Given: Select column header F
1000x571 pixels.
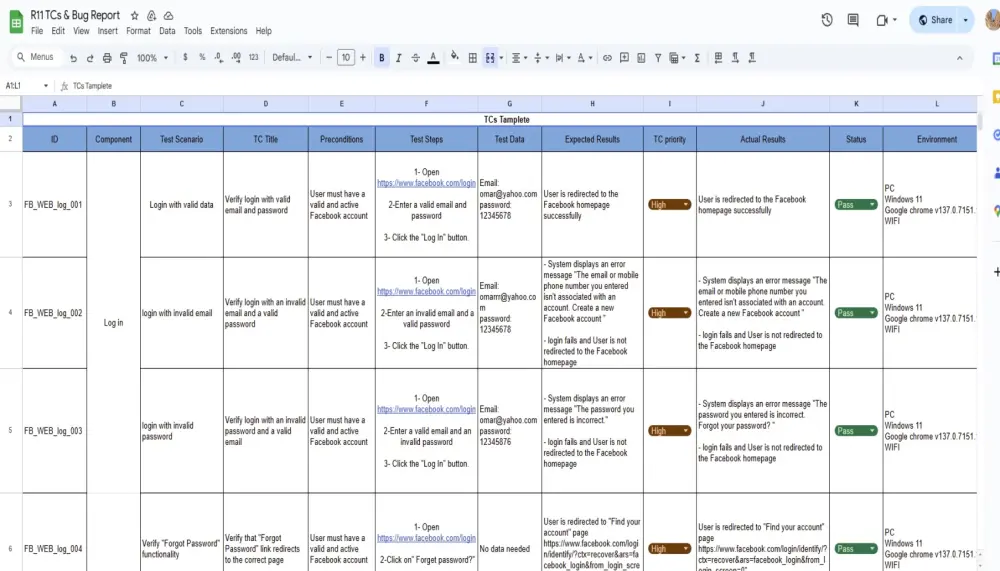Looking at the screenshot, I should point(426,103).
